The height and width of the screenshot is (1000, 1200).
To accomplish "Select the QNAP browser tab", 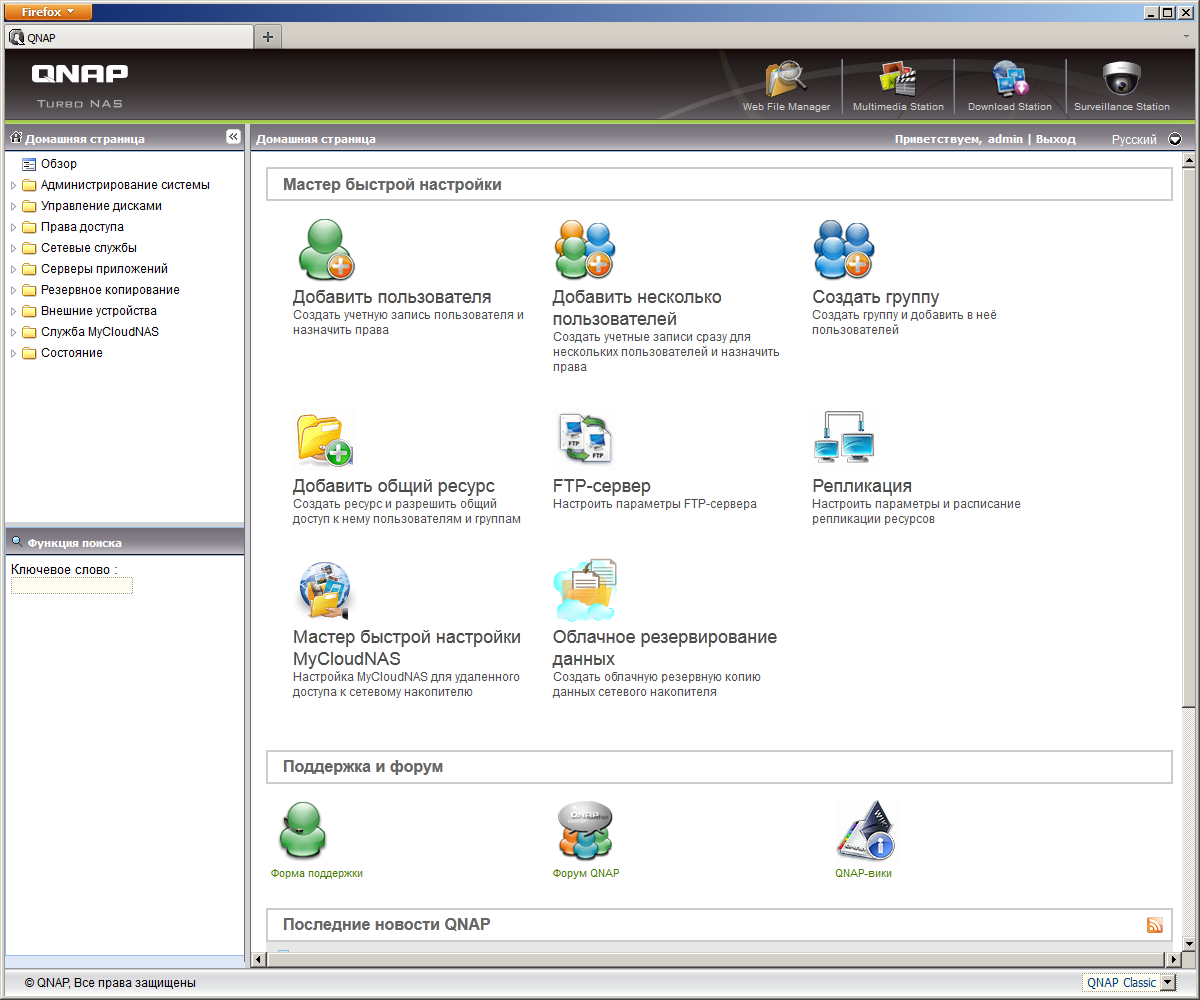I will (129, 37).
